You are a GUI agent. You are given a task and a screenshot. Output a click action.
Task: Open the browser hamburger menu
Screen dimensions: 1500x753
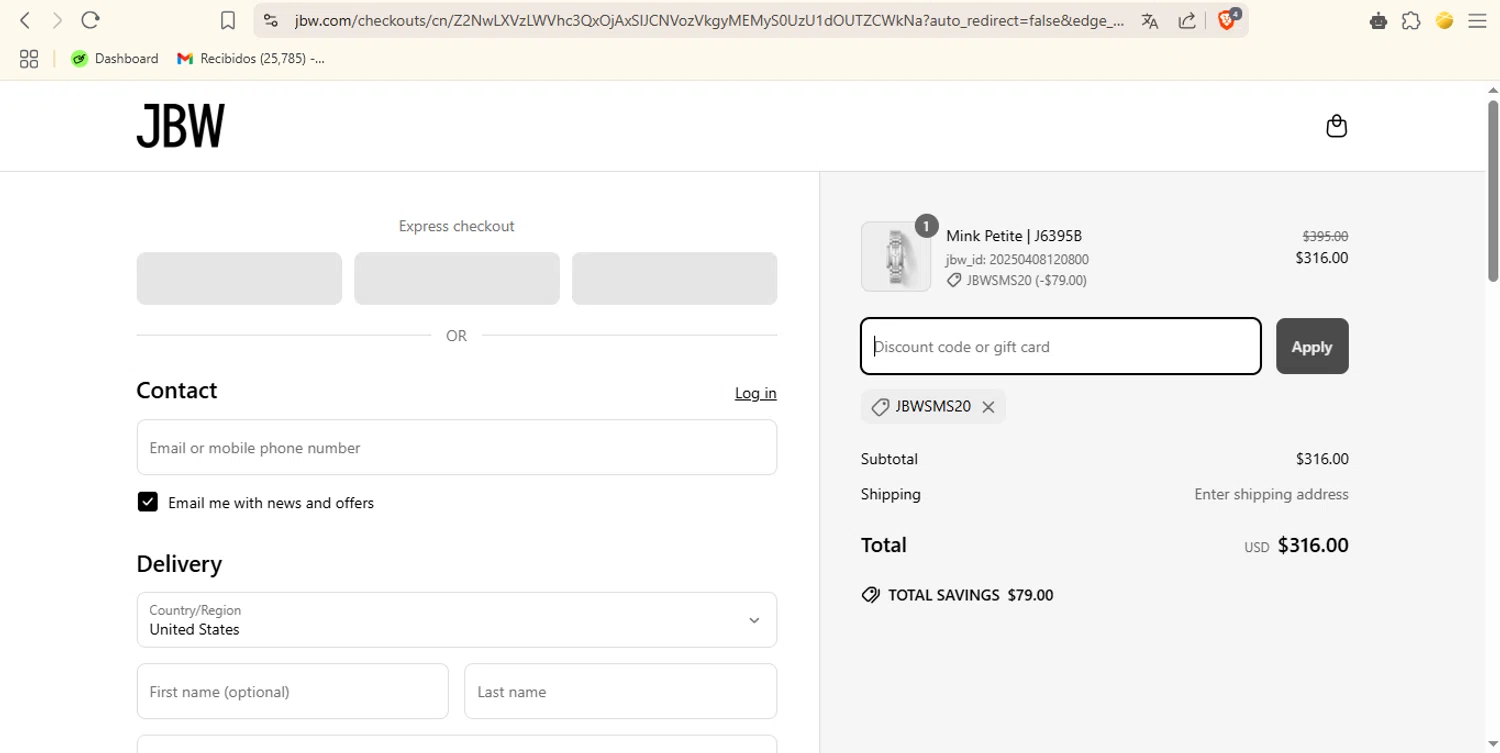pyautogui.click(x=1477, y=20)
